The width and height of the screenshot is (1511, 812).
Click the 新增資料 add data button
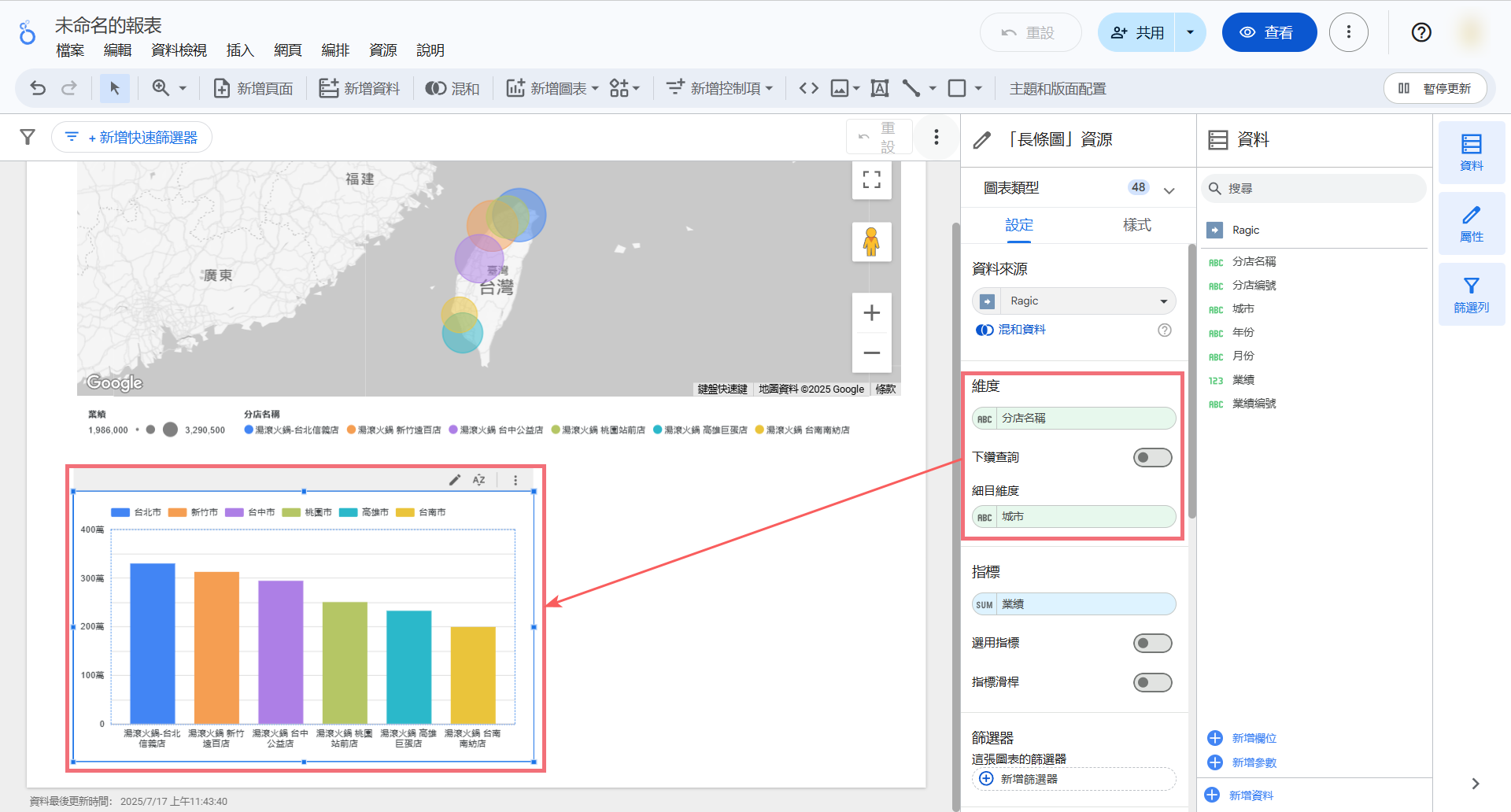360,88
